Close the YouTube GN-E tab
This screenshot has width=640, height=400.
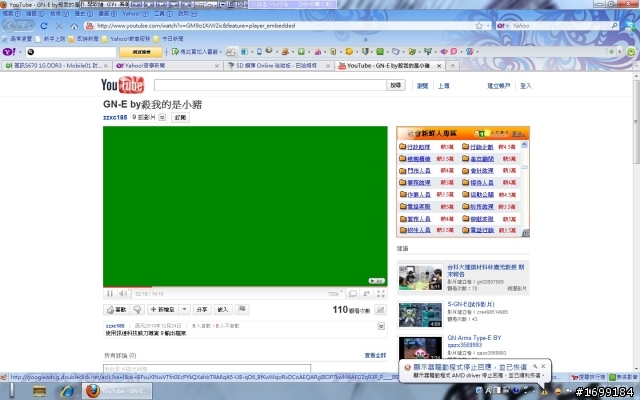point(439,66)
